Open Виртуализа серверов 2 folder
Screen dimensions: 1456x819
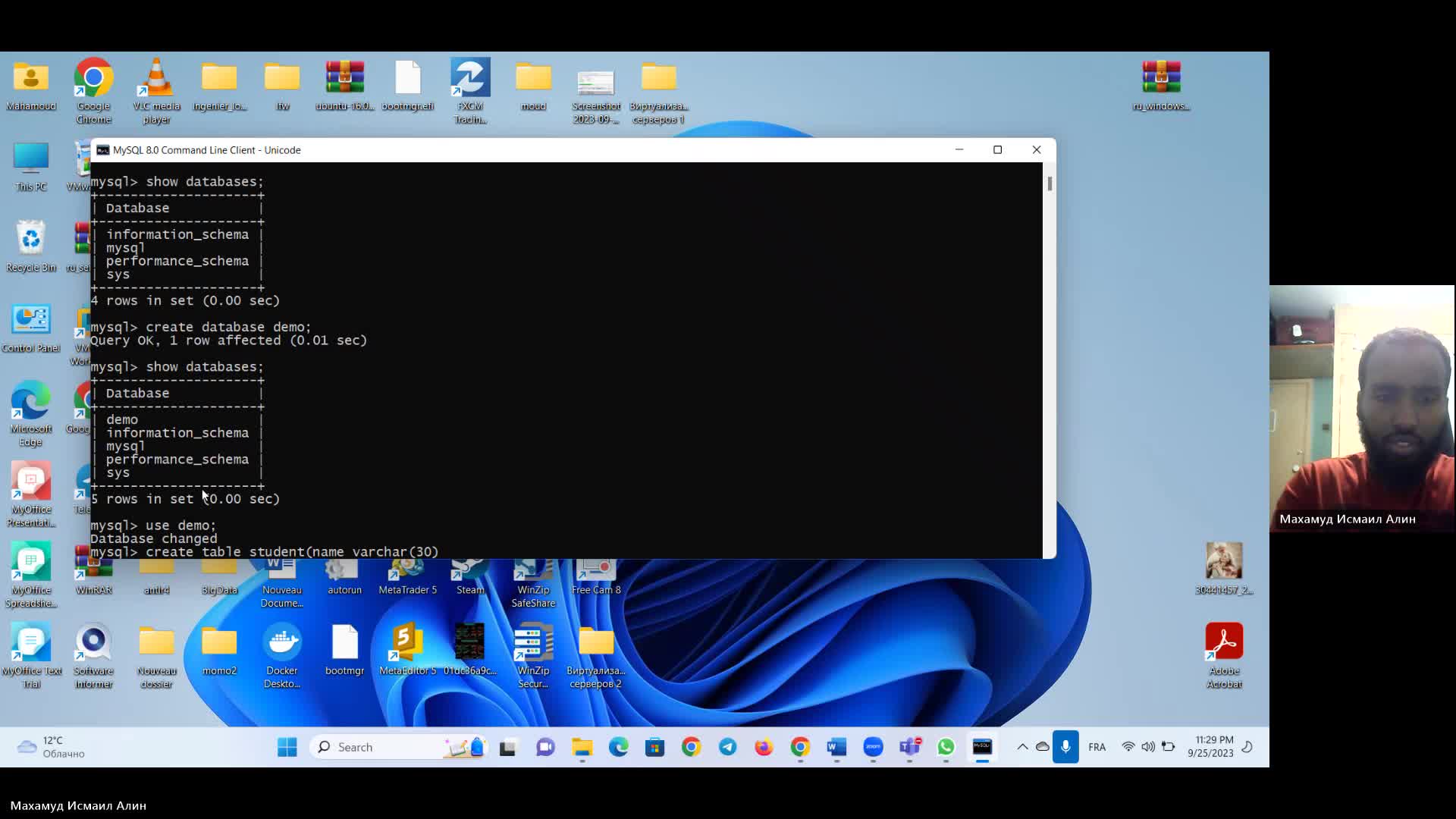596,656
